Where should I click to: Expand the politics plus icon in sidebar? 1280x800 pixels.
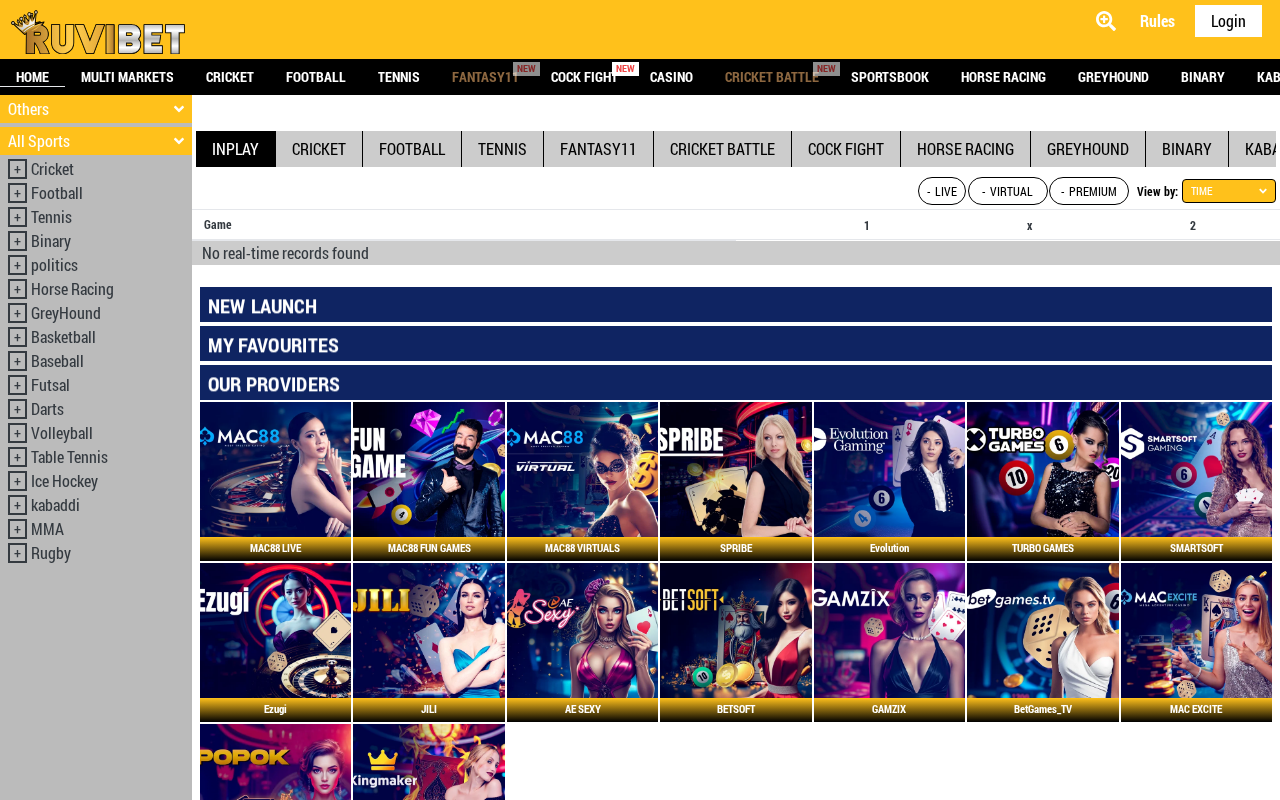pos(17,265)
